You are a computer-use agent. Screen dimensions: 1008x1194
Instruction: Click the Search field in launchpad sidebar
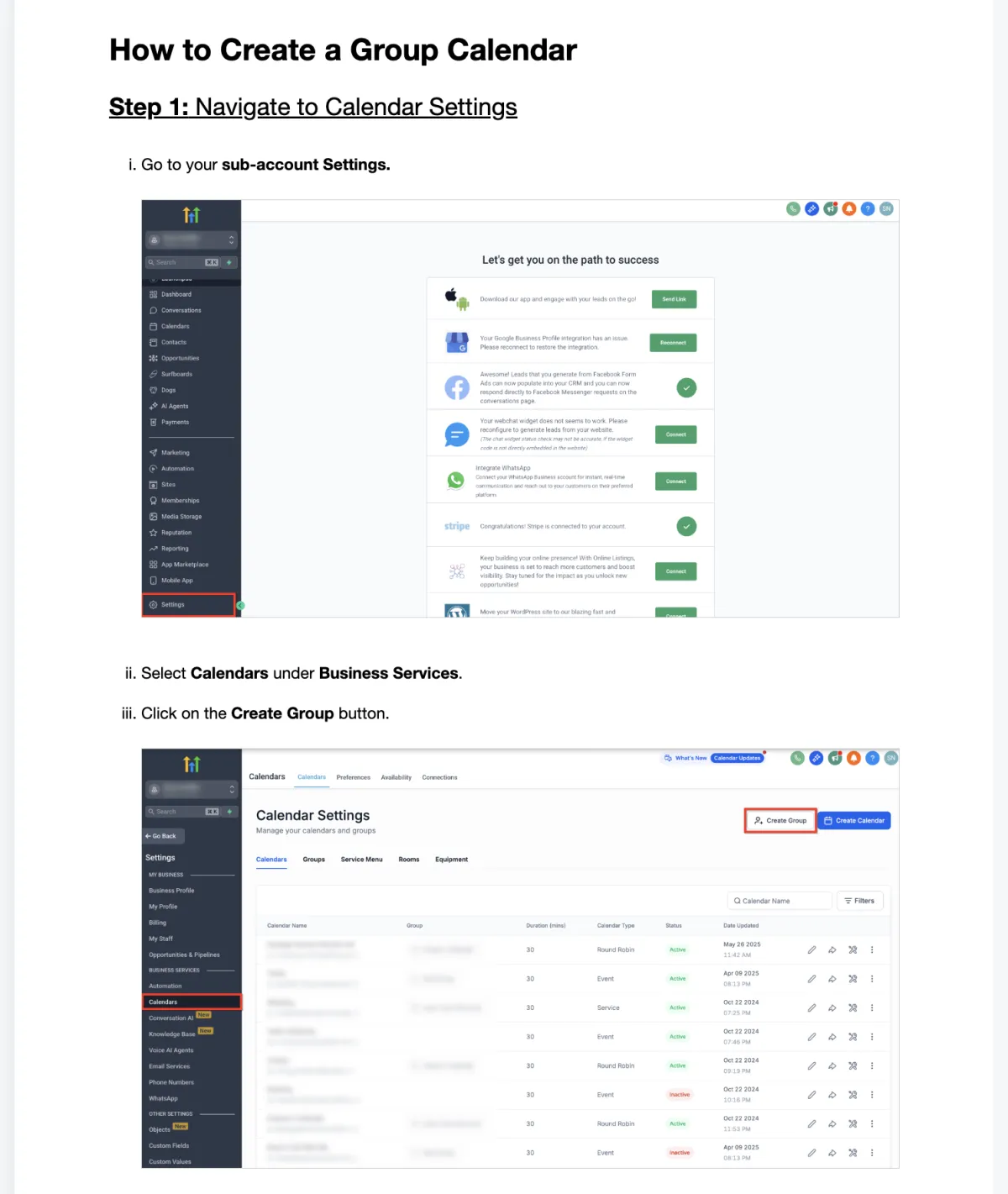point(183,263)
